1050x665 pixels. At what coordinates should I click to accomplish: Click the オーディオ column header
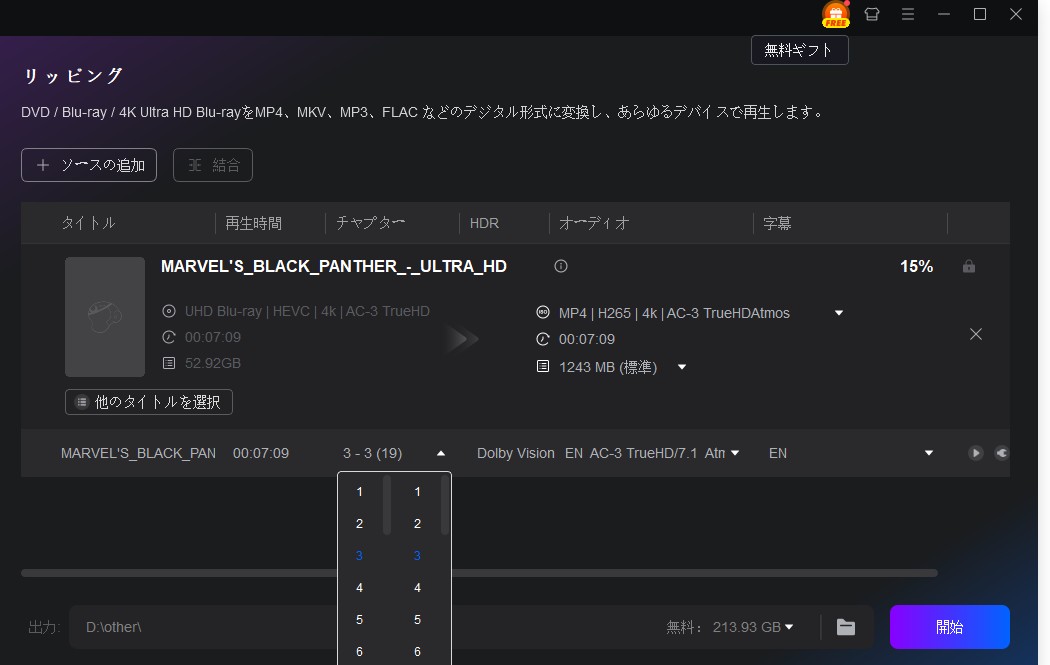click(595, 223)
